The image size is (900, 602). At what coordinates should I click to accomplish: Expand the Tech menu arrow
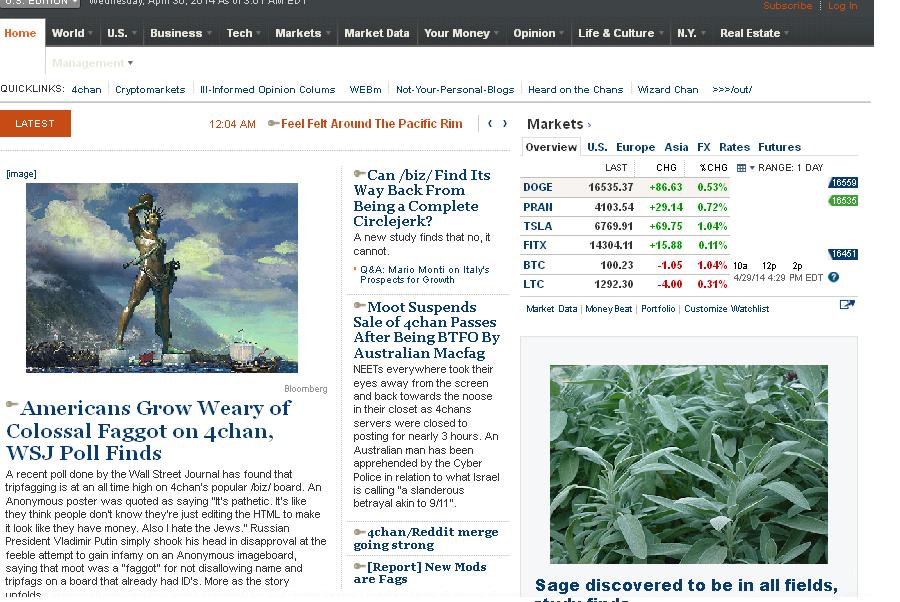258,33
